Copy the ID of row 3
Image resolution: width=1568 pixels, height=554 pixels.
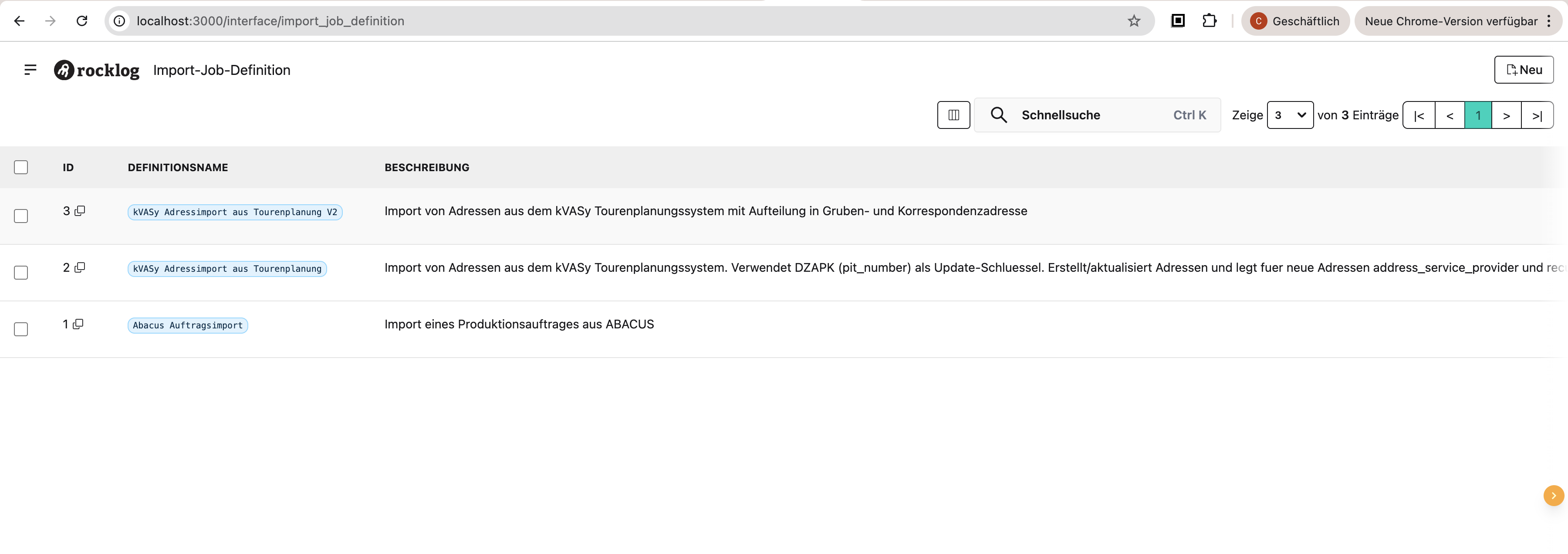[80, 211]
